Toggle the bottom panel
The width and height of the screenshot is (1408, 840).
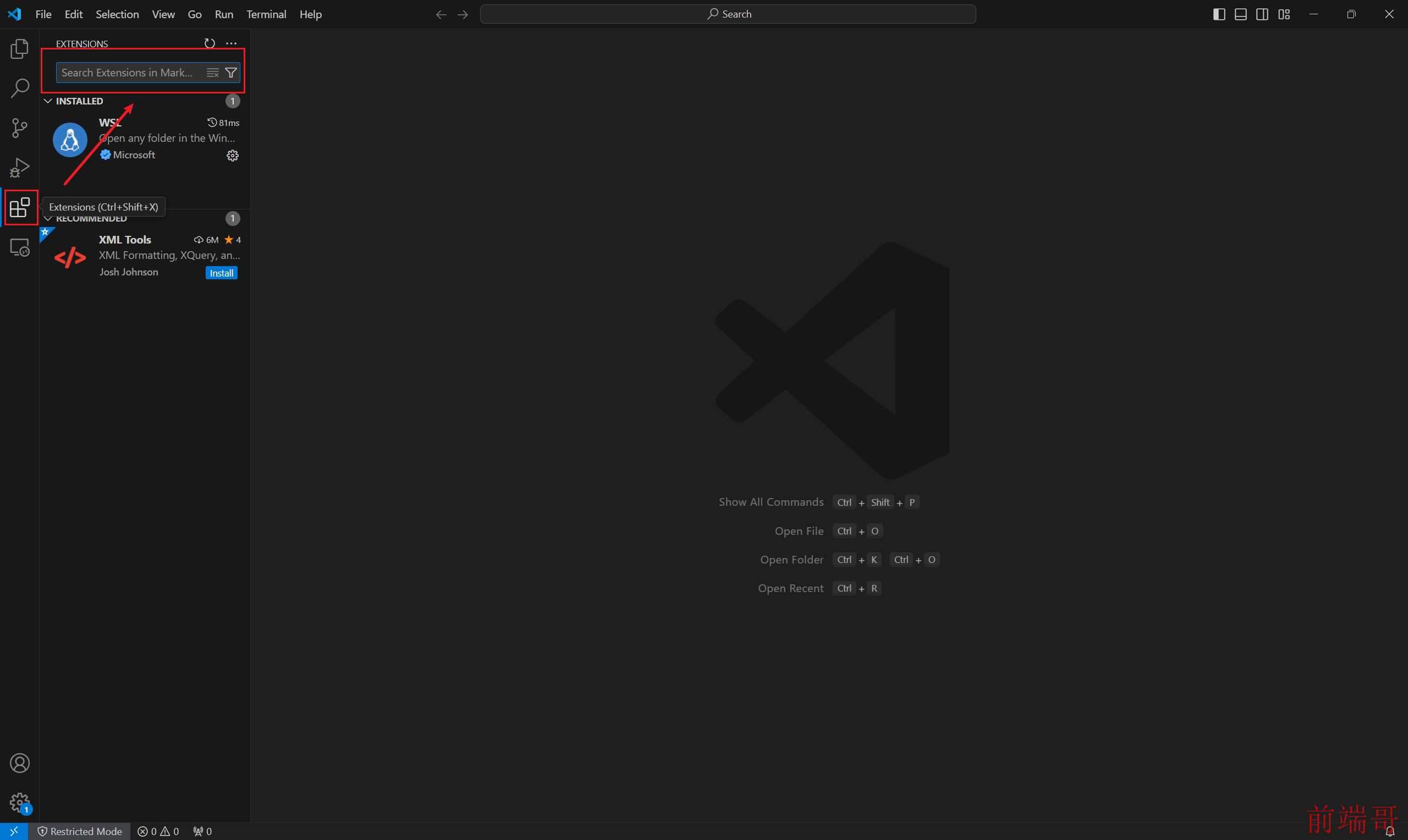coord(1240,14)
